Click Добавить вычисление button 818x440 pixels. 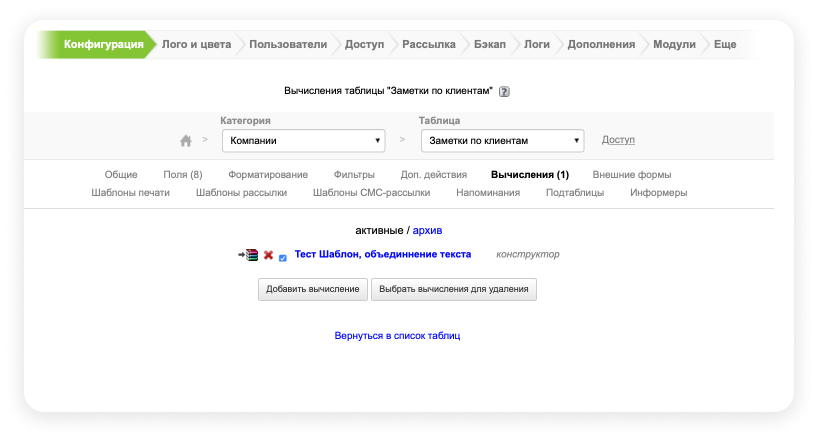click(312, 289)
